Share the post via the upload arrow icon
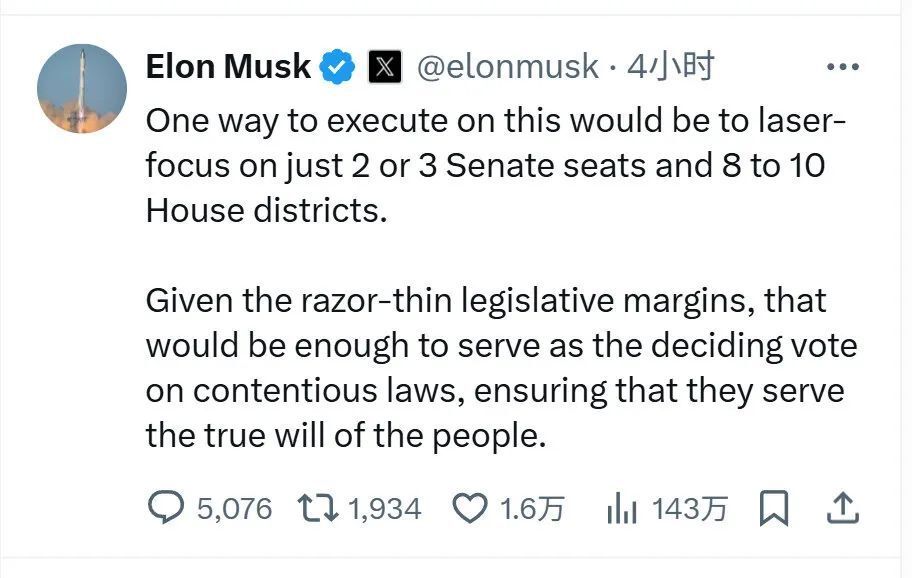This screenshot has width=912, height=578. [x=843, y=509]
